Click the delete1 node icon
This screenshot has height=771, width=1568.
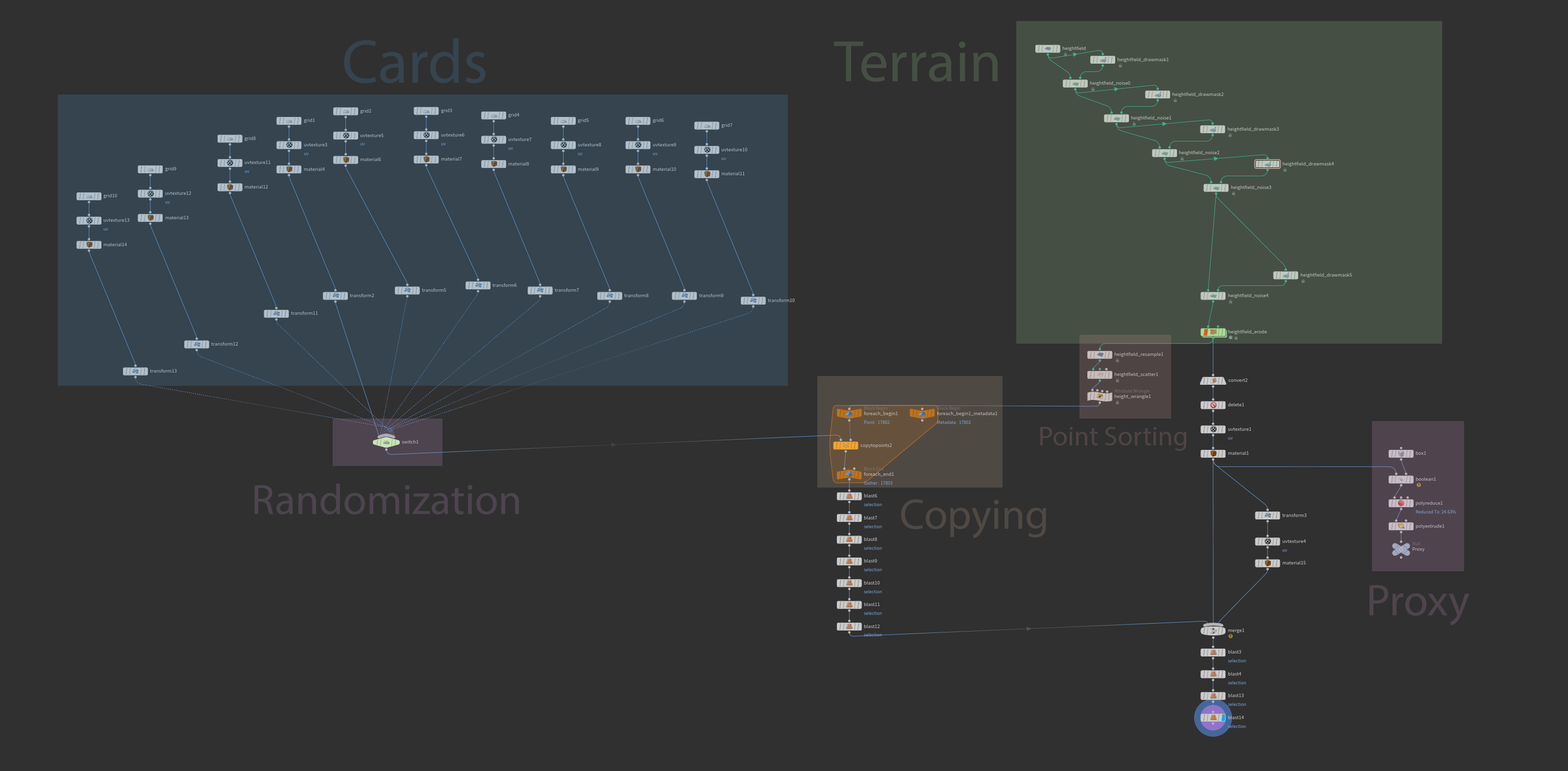click(x=1213, y=406)
